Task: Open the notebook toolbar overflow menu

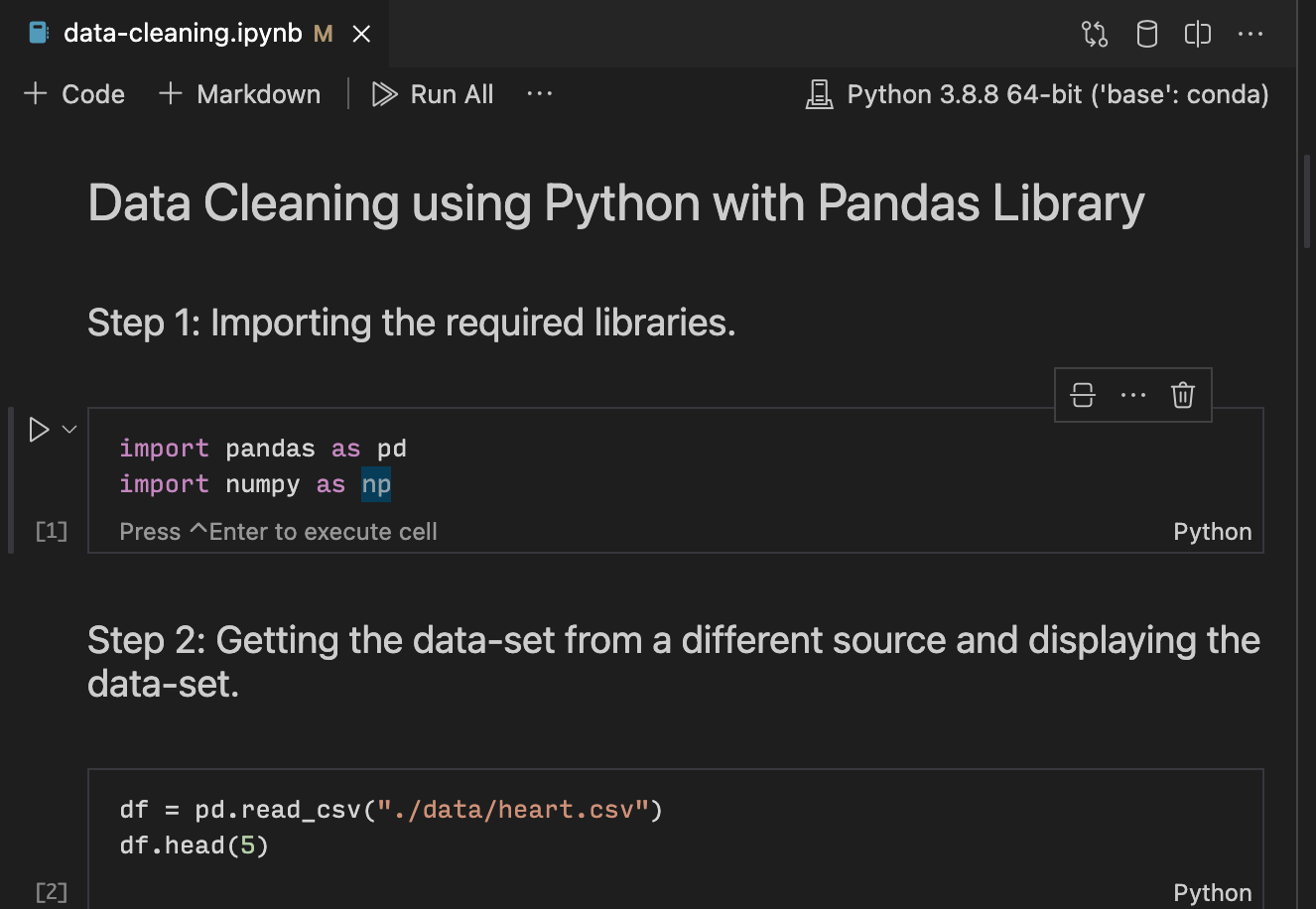Action: point(539,93)
